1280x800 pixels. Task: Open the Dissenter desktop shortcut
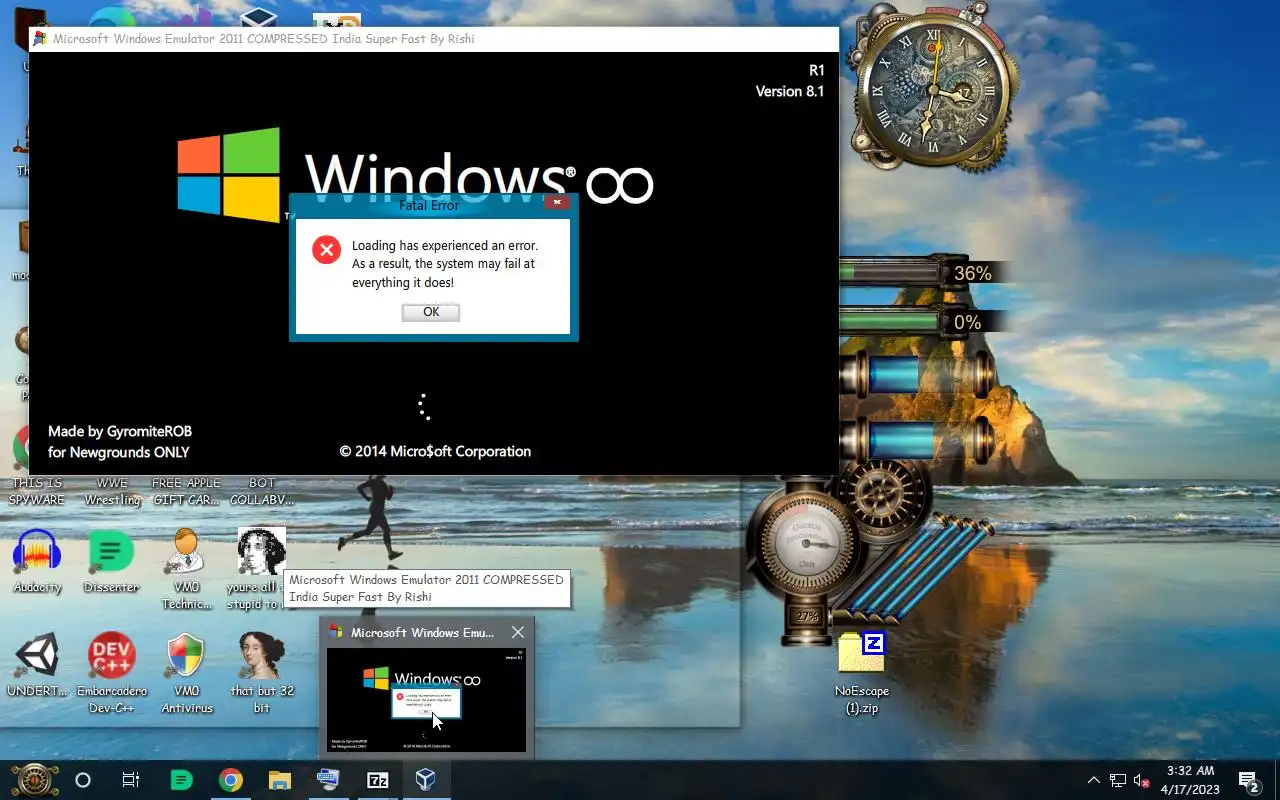pos(111,562)
